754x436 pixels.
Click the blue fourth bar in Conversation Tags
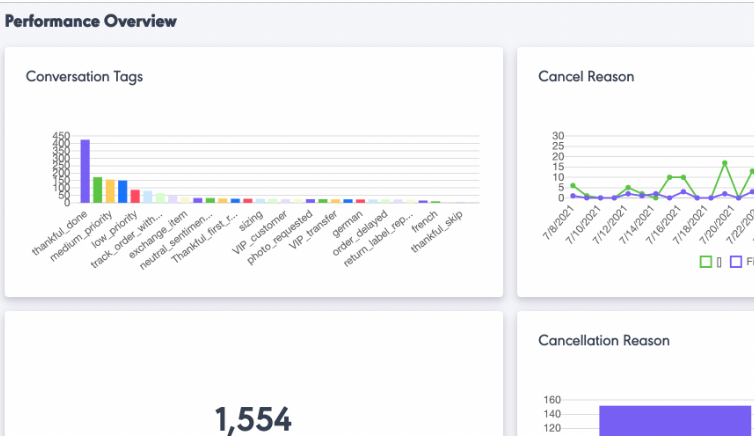[x=123, y=191]
